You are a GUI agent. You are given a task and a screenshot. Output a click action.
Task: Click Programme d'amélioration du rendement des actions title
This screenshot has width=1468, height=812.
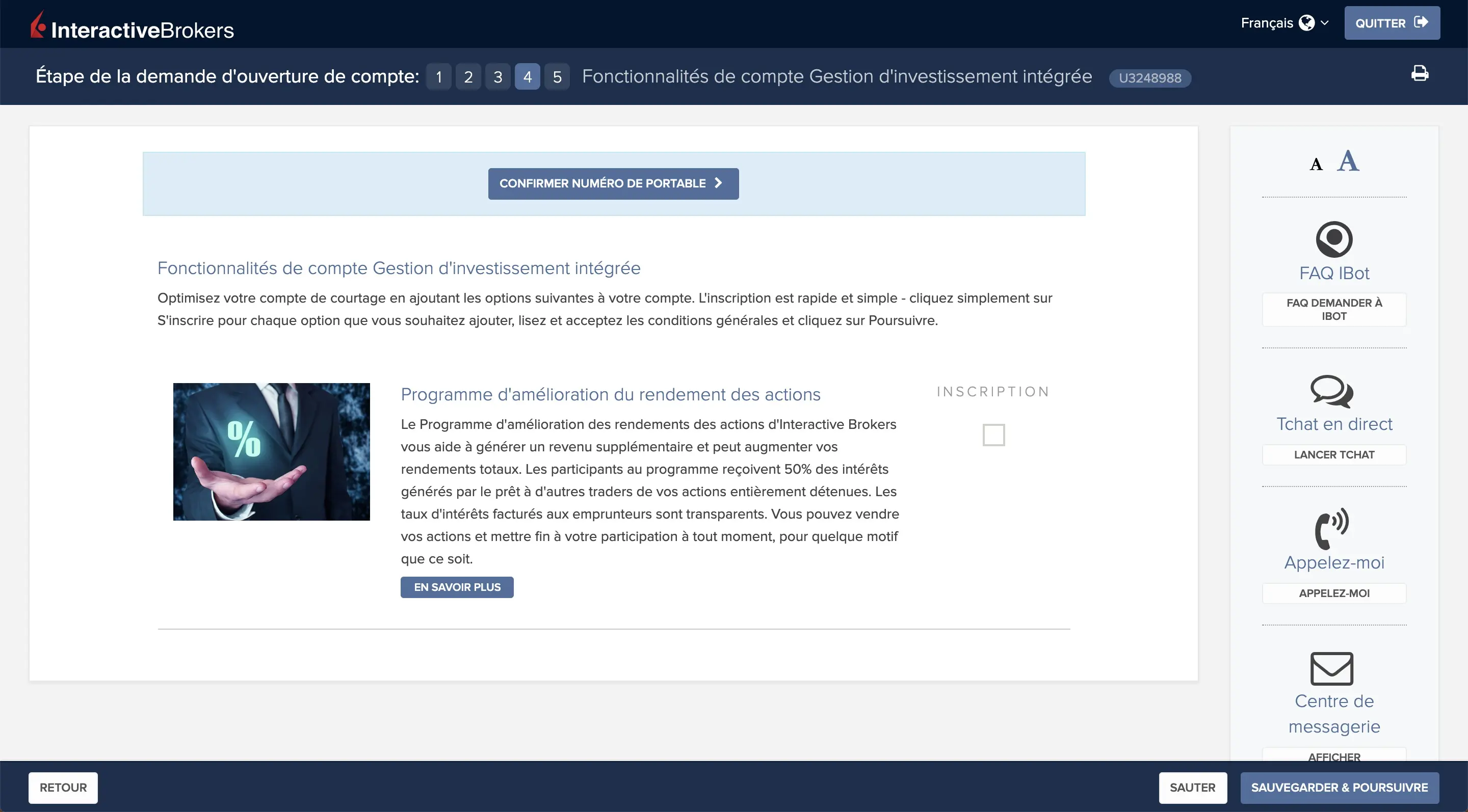click(x=610, y=395)
